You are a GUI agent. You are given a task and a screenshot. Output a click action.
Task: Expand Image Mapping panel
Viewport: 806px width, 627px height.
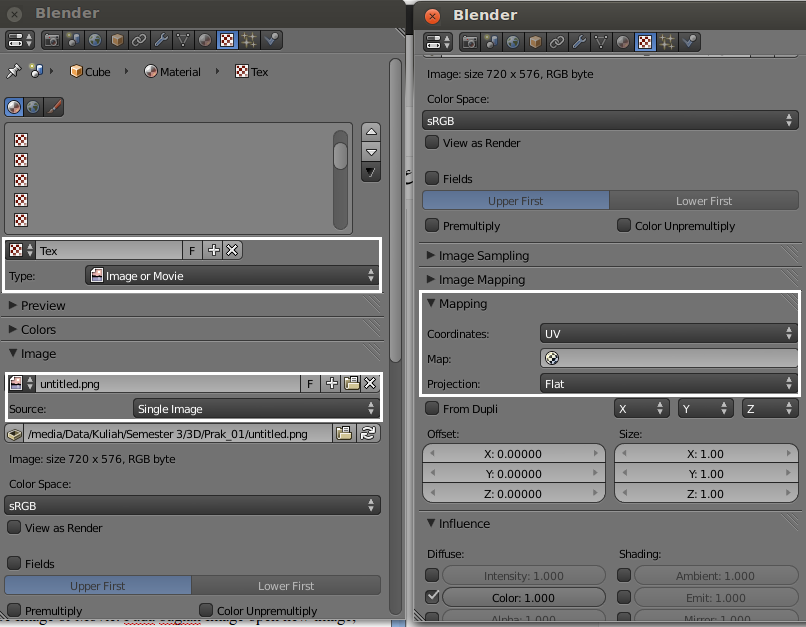click(431, 280)
